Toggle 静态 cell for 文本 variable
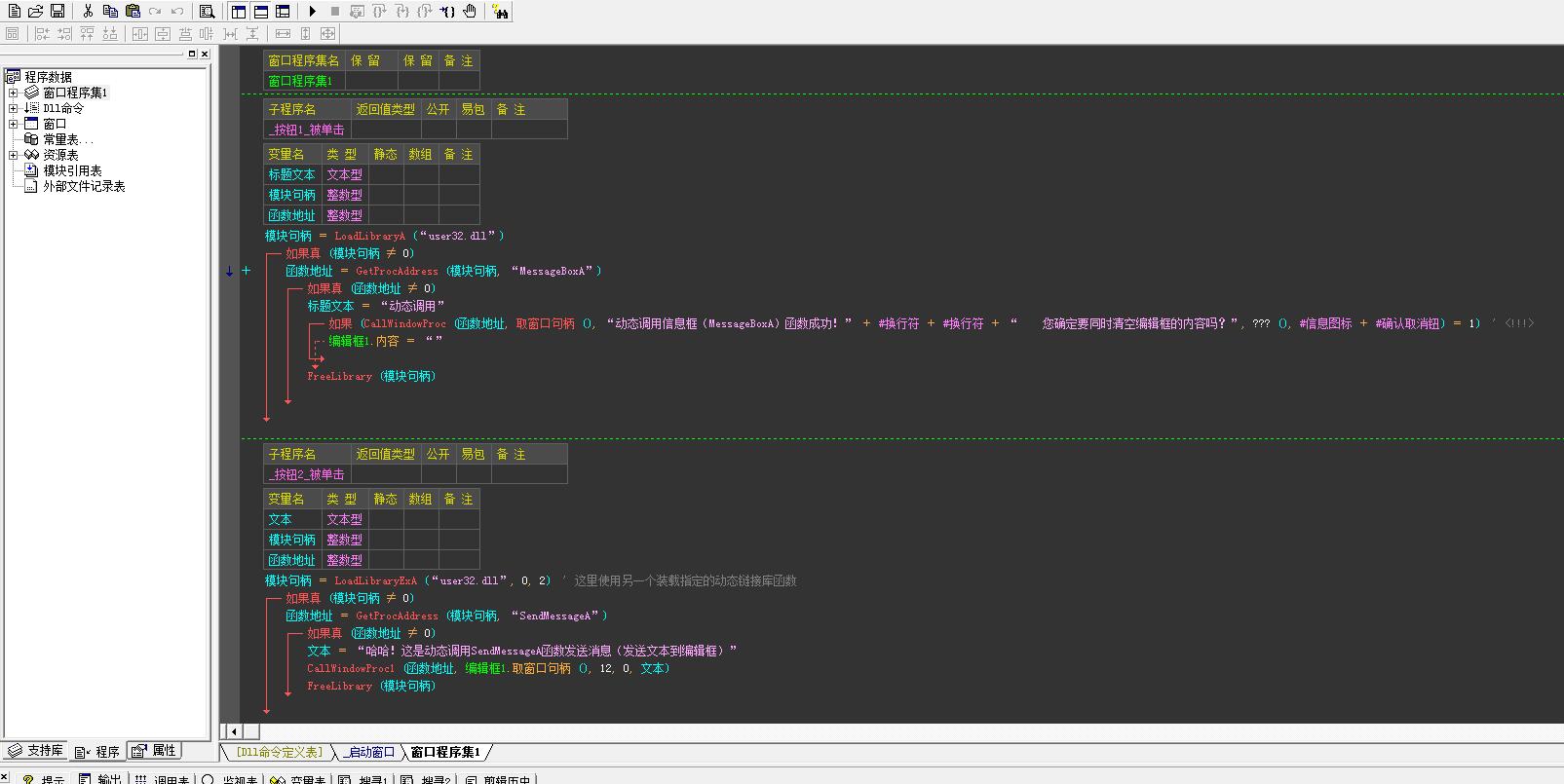This screenshot has width=1564, height=784. pyautogui.click(x=386, y=519)
